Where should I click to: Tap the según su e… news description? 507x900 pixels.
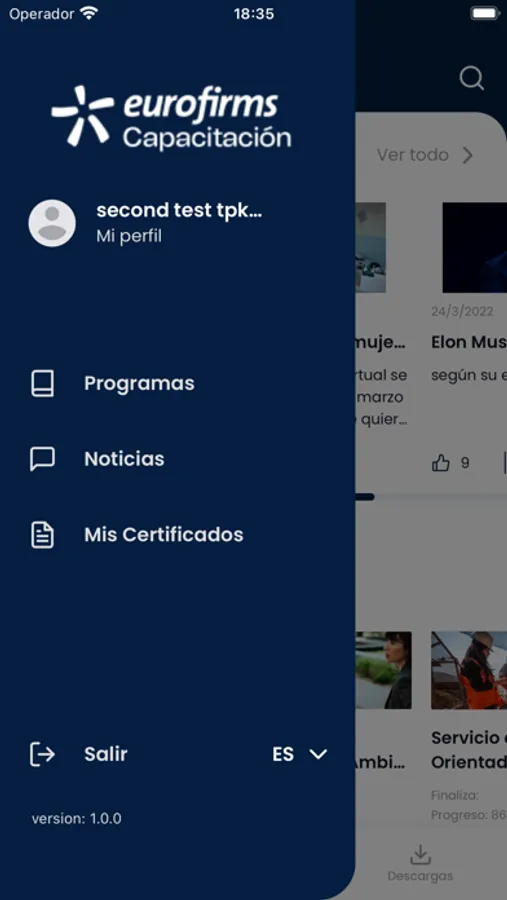(x=469, y=375)
